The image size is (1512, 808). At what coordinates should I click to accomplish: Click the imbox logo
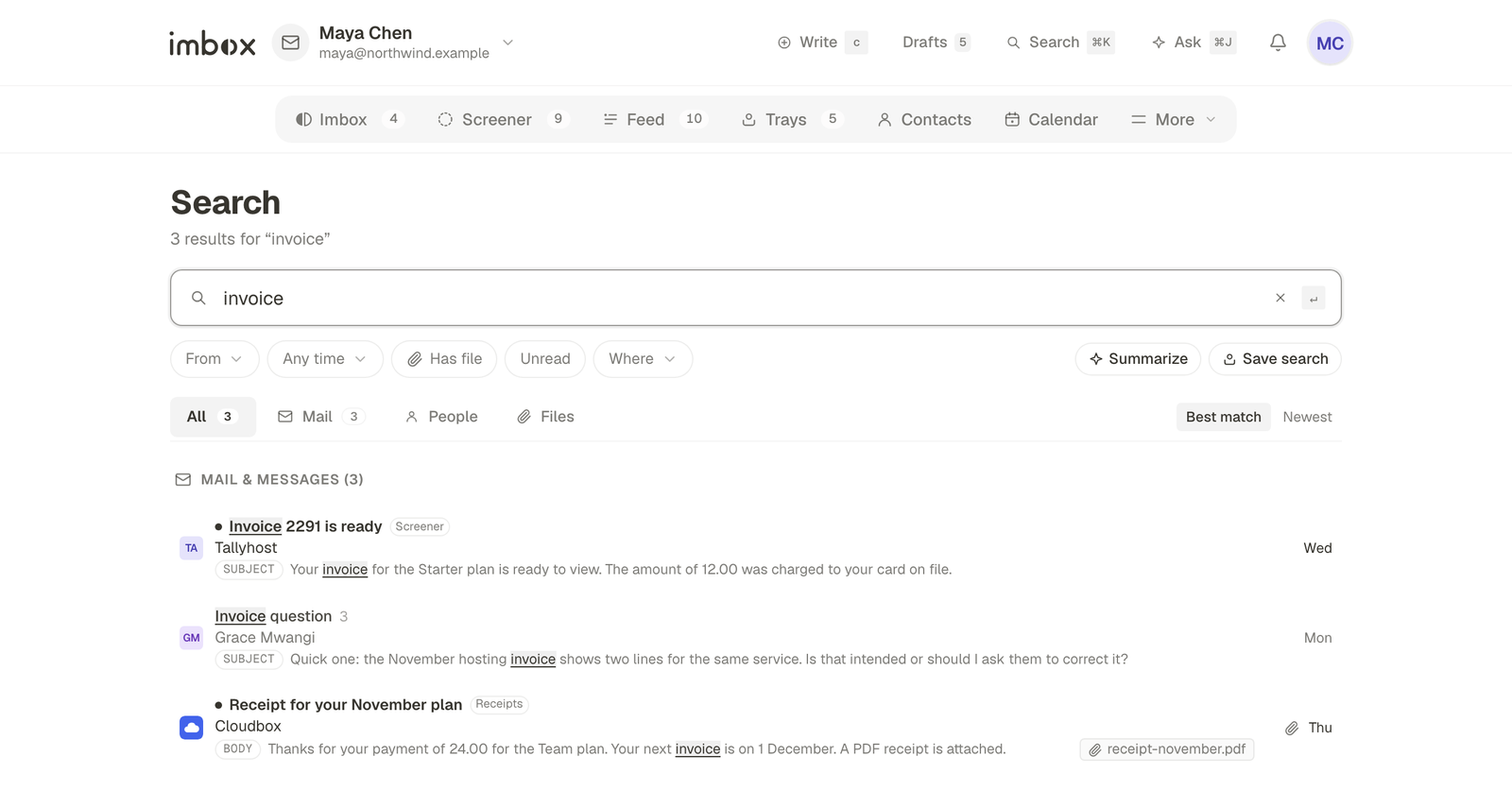pyautogui.click(x=213, y=43)
